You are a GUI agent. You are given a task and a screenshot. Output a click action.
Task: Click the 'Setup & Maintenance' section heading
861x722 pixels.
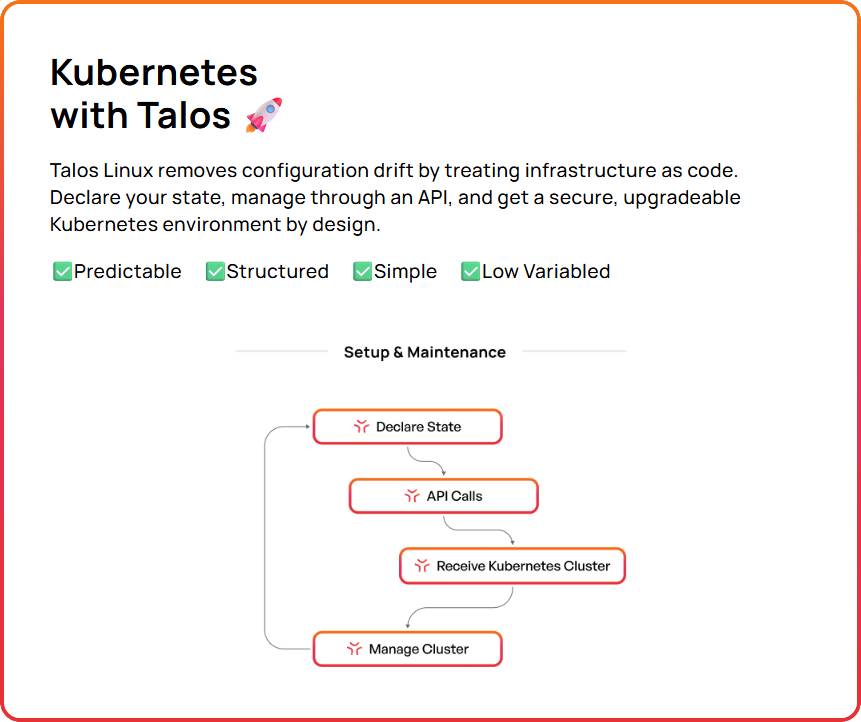tap(425, 352)
